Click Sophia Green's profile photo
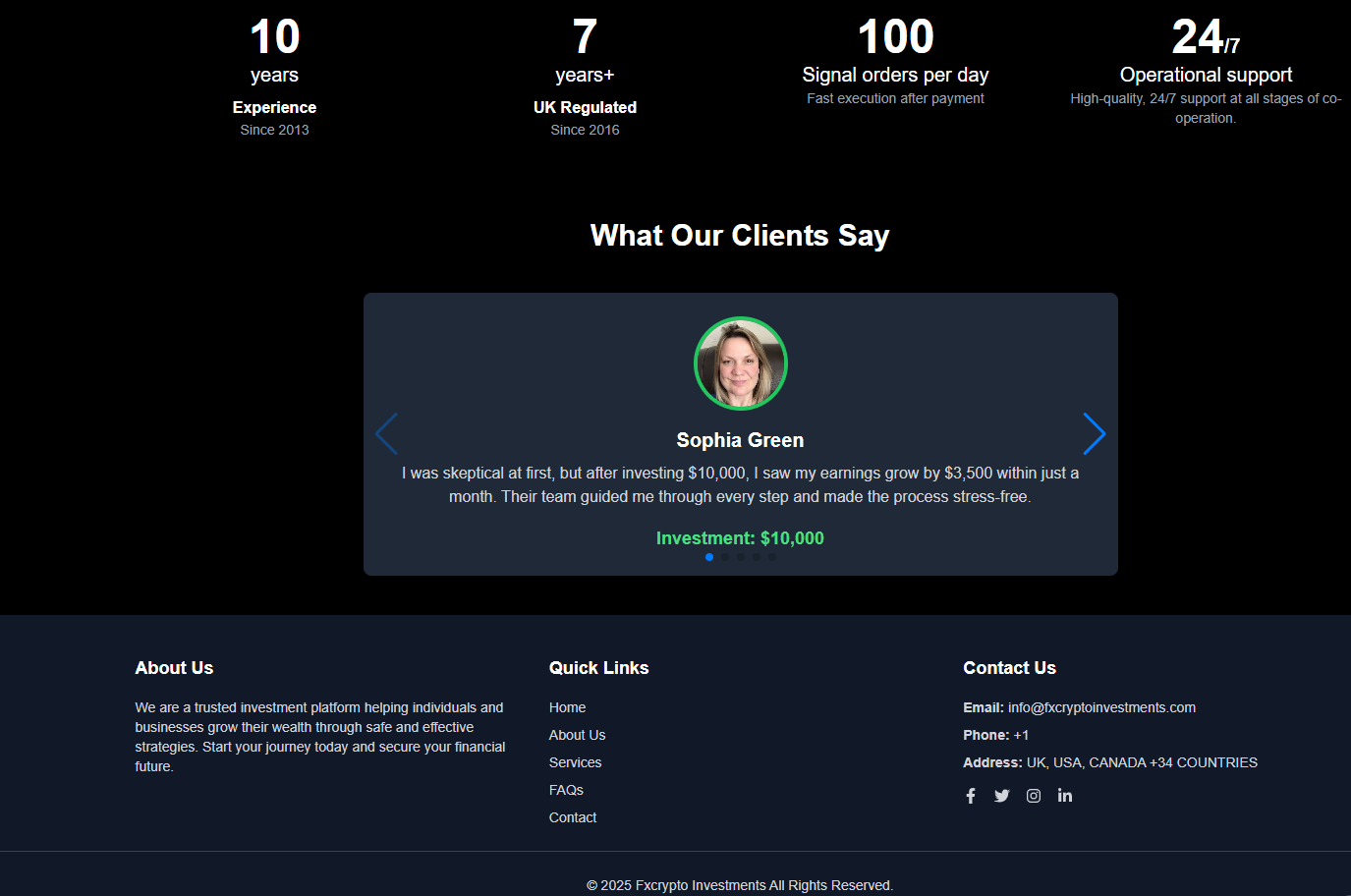The height and width of the screenshot is (896, 1351). pos(740,364)
